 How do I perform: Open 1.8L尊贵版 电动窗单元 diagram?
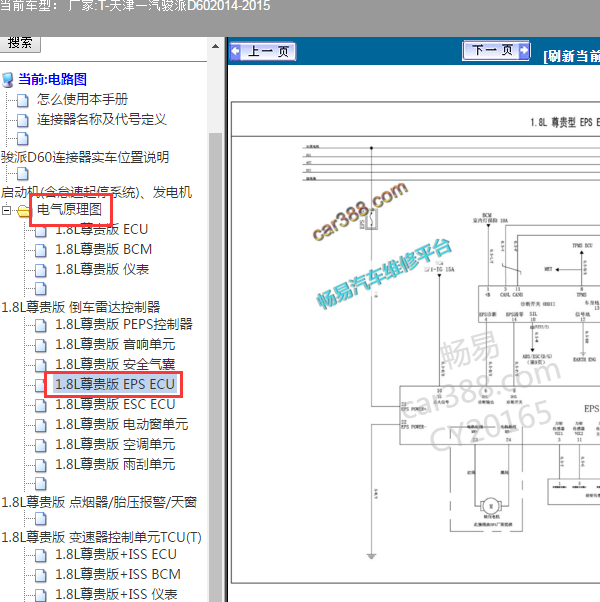click(122, 424)
